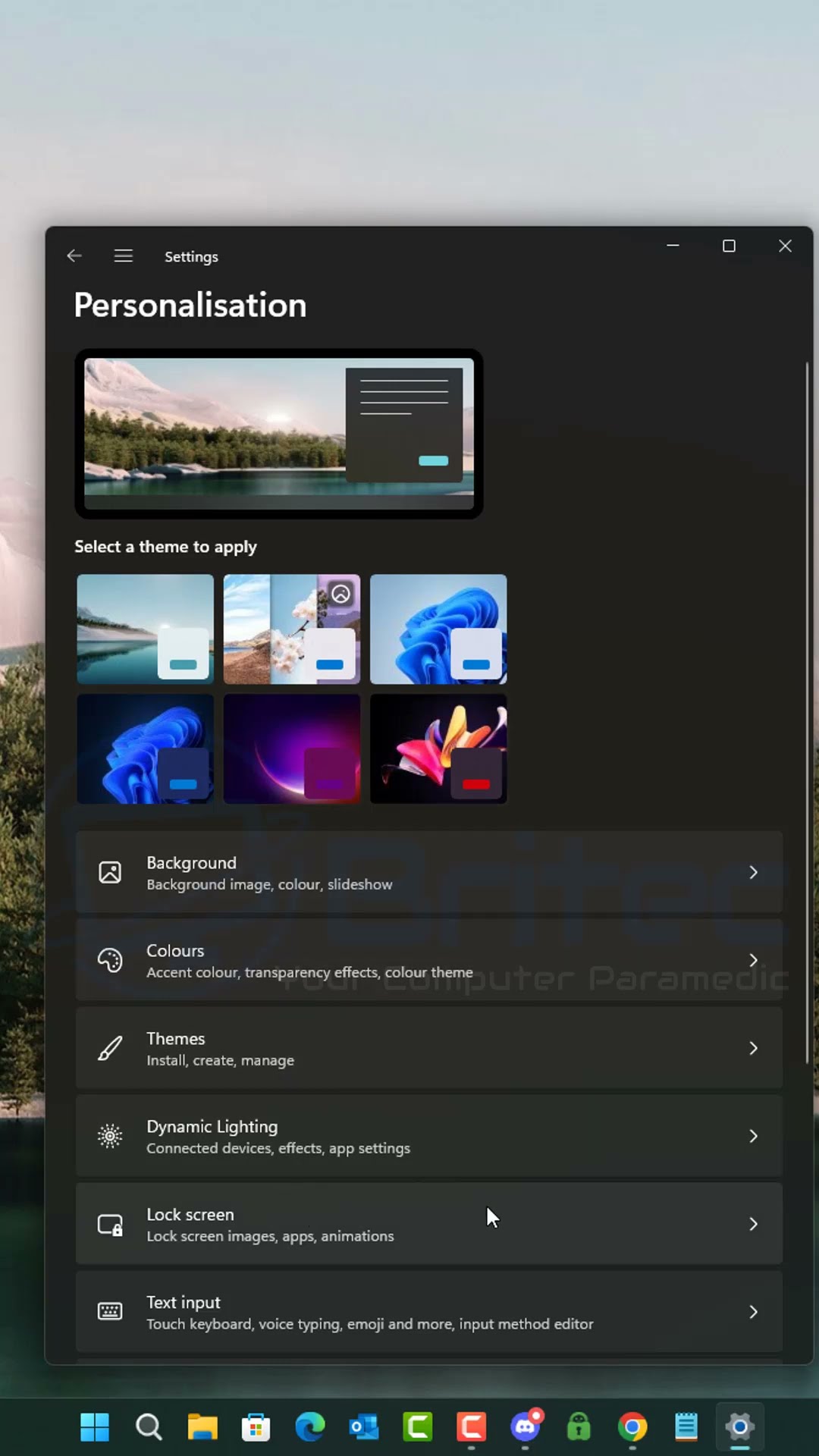Screen dimensions: 819x1456
Task: Click the Personalisation page heading
Action: 190,306
